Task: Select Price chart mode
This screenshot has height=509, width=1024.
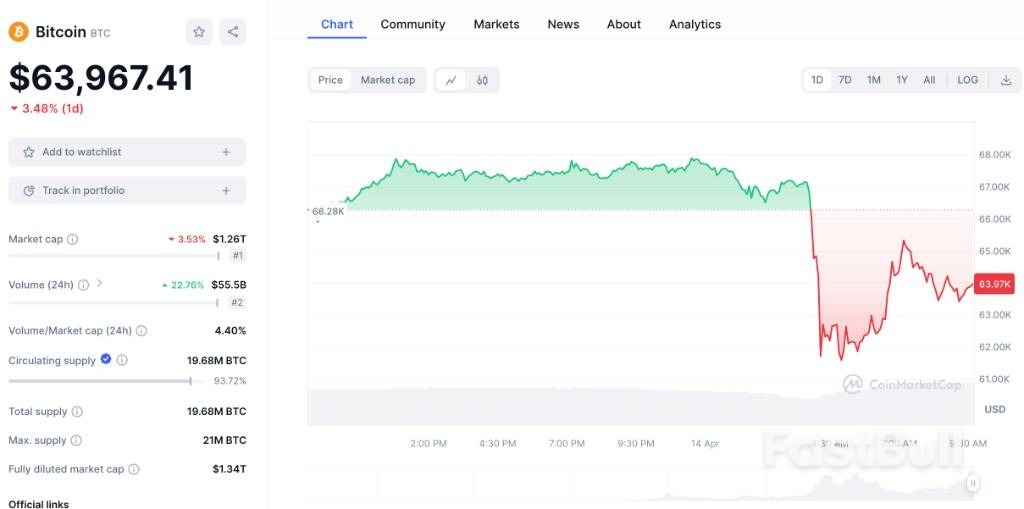Action: (330, 80)
